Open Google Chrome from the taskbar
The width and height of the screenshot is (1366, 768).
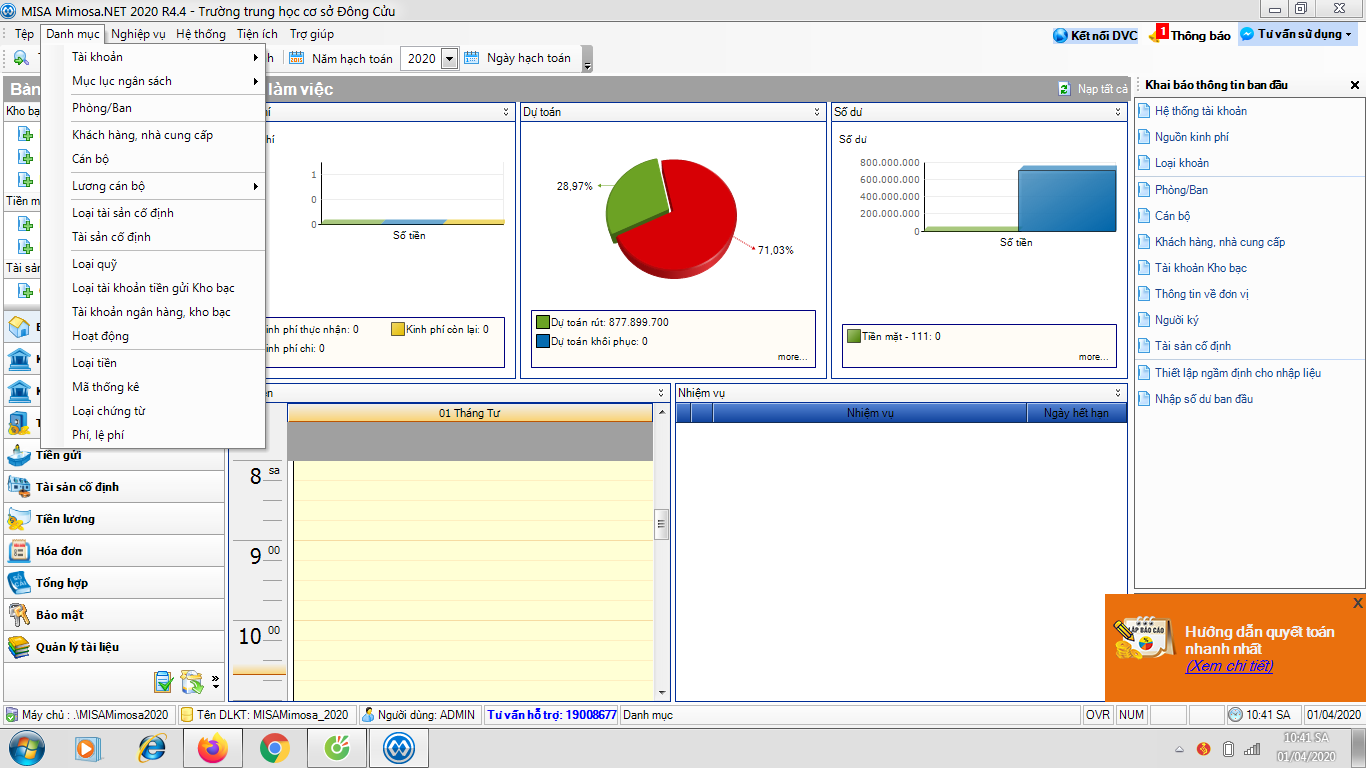pyautogui.click(x=275, y=748)
